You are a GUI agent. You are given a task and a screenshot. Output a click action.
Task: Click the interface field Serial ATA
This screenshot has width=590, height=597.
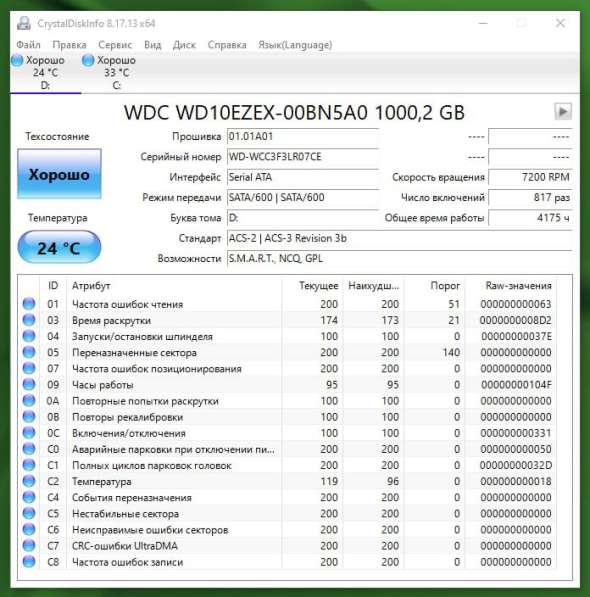[x=303, y=177]
